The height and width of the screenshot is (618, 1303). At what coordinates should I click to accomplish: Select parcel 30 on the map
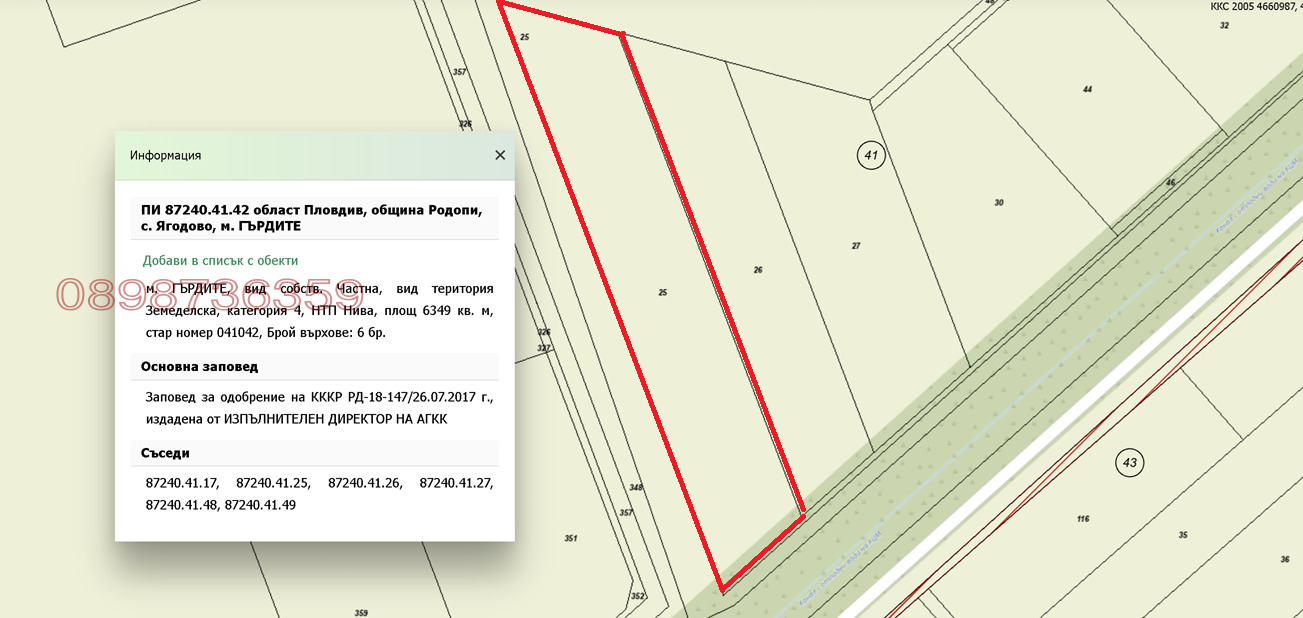[998, 203]
